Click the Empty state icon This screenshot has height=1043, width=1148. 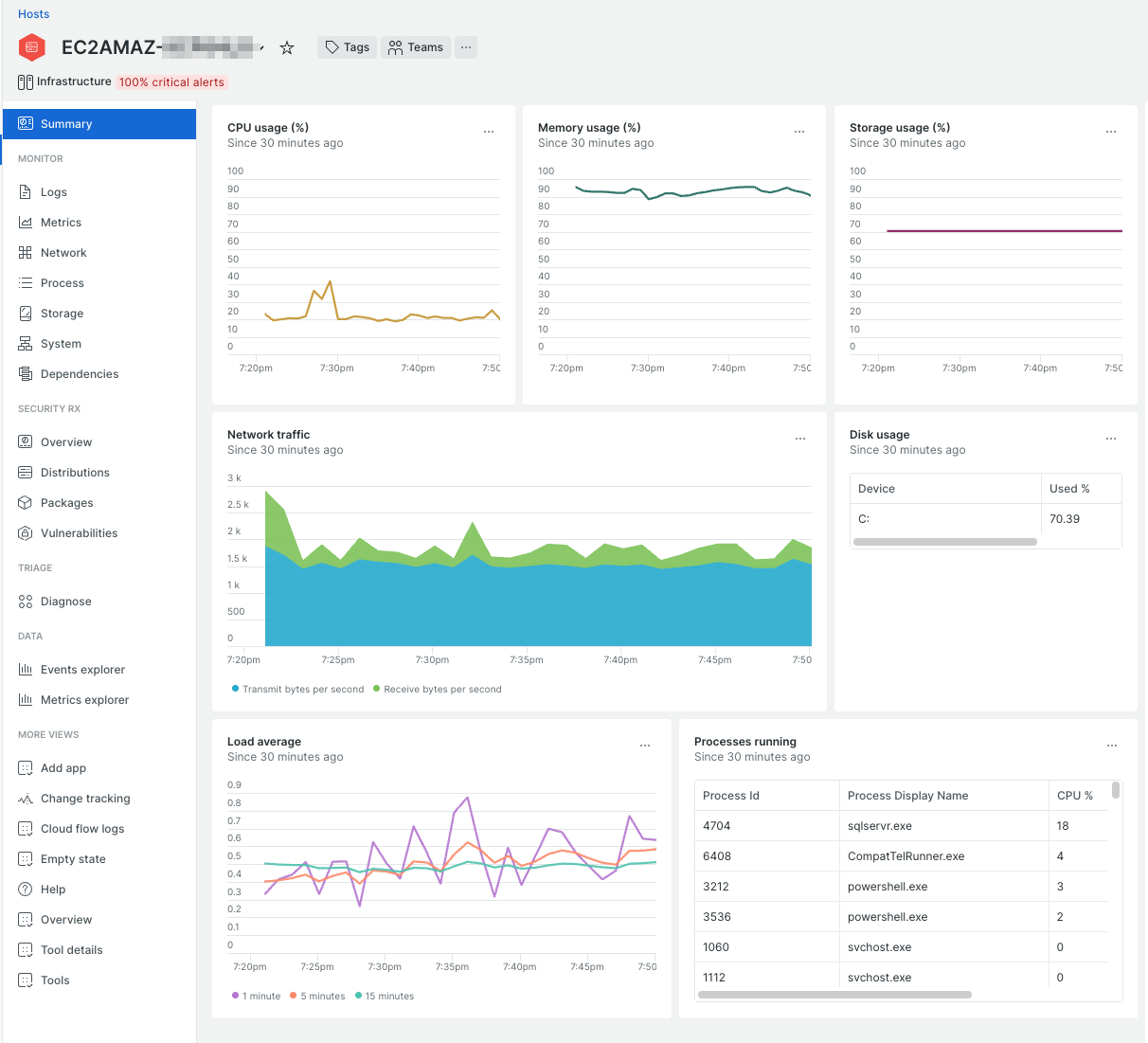(26, 859)
